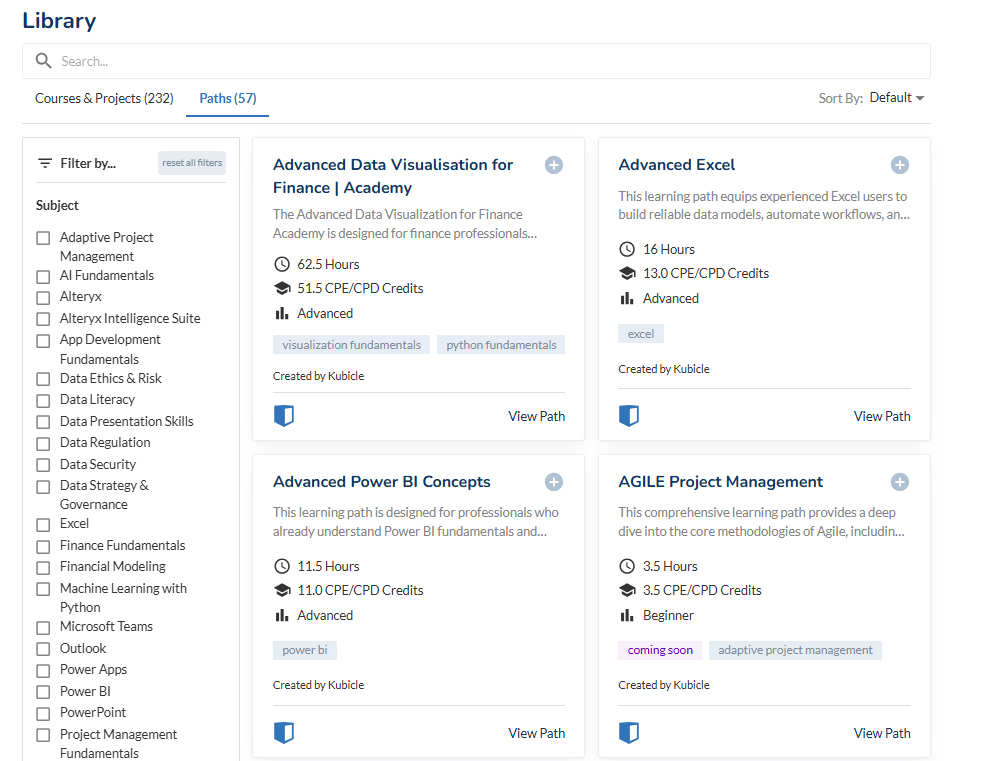This screenshot has width=990, height=761.
Task: Add Advanced Power BI Concepts path via plus icon
Action: (554, 482)
